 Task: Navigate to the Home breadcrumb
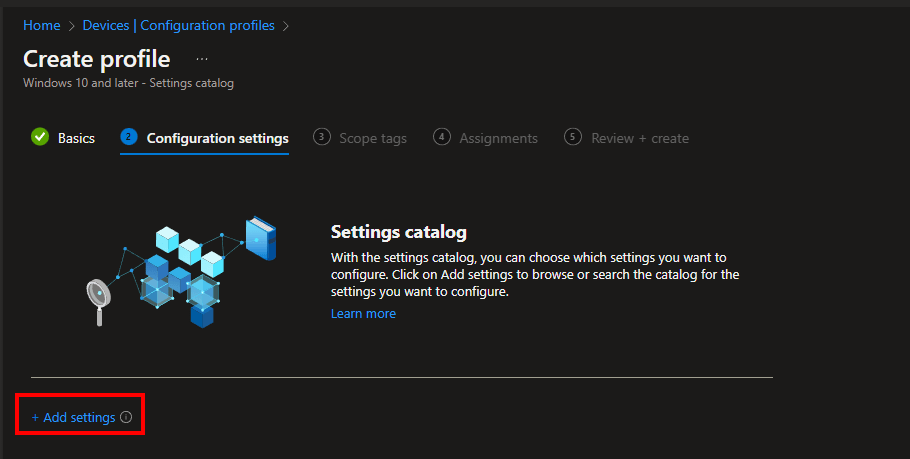(x=42, y=26)
